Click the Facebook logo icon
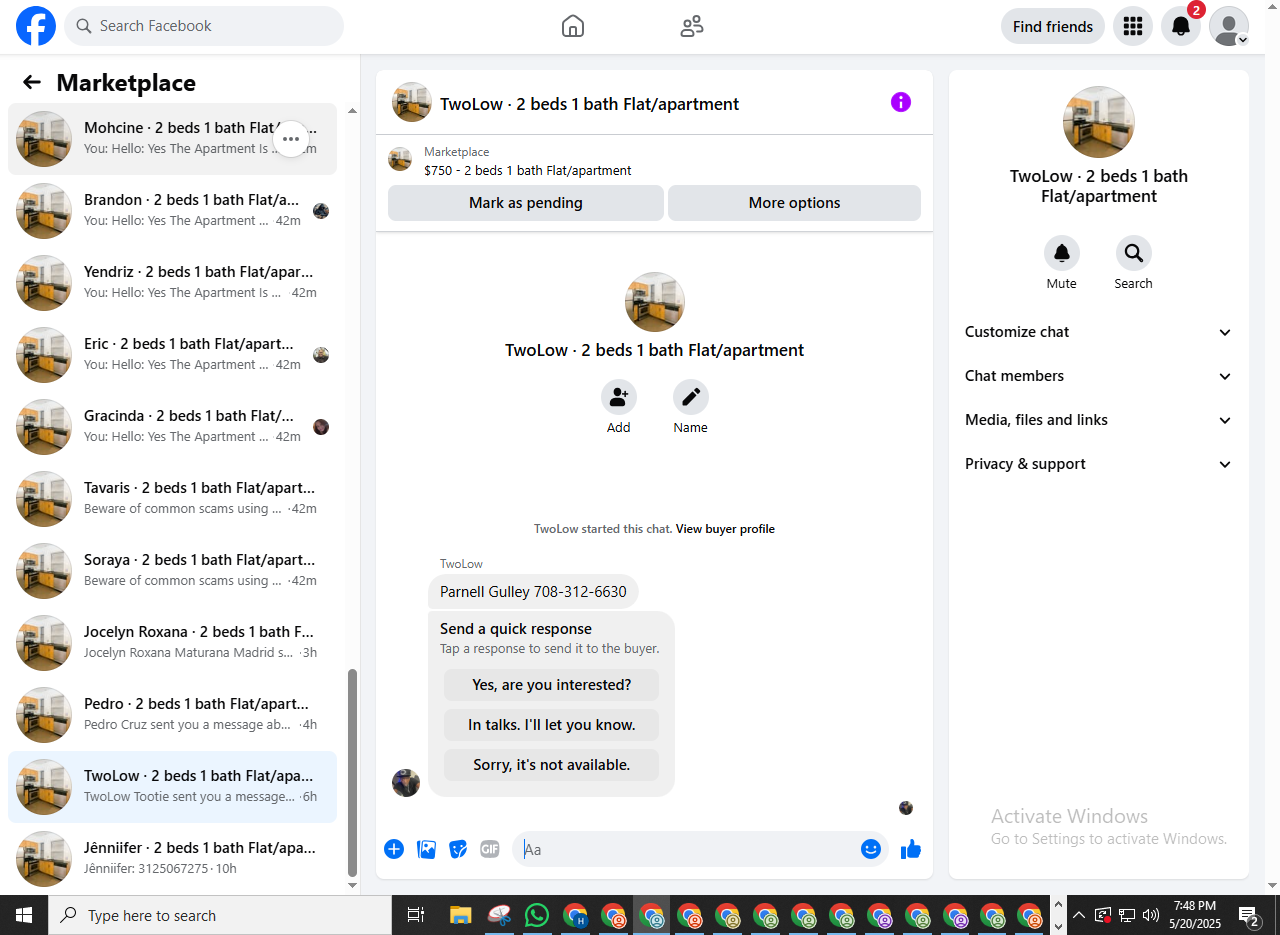1280x935 pixels. 36,26
